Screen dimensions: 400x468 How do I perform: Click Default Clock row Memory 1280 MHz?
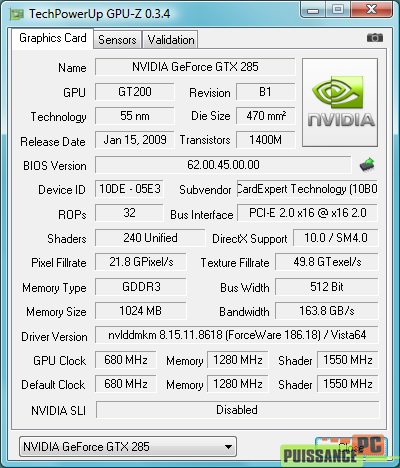(238, 384)
